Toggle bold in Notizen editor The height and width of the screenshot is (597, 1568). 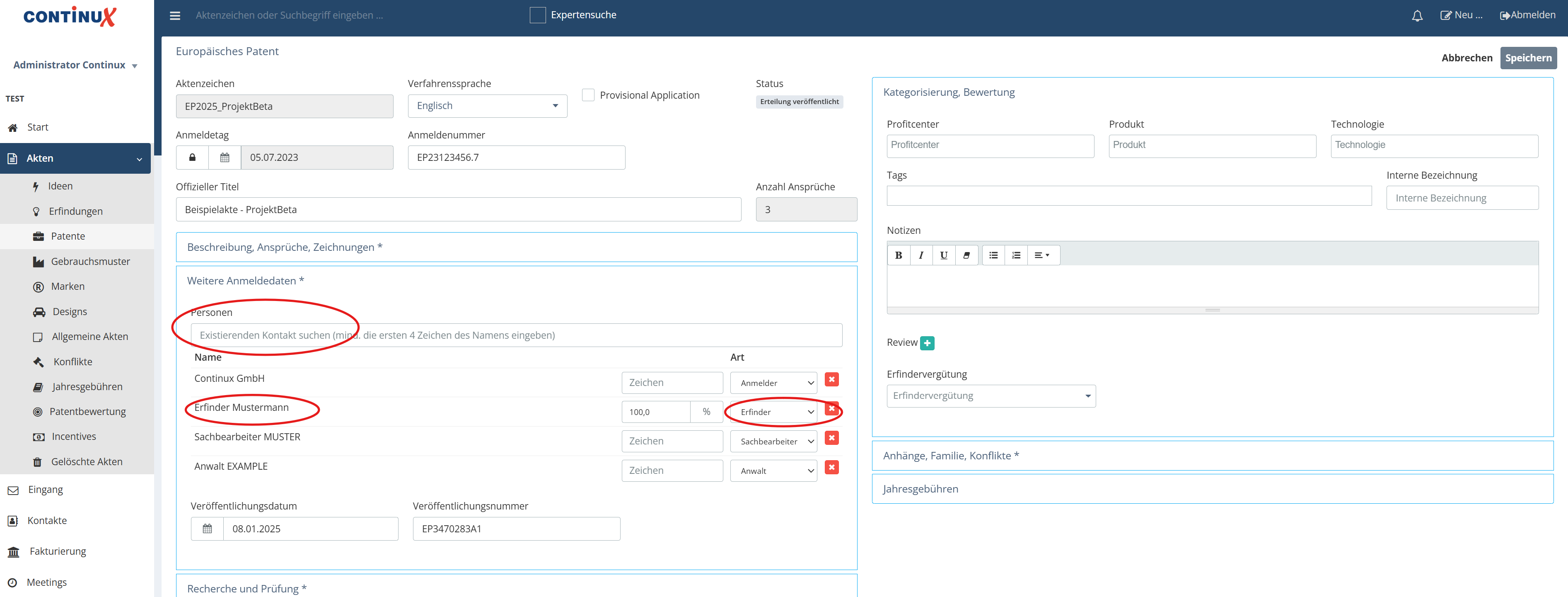pos(898,255)
